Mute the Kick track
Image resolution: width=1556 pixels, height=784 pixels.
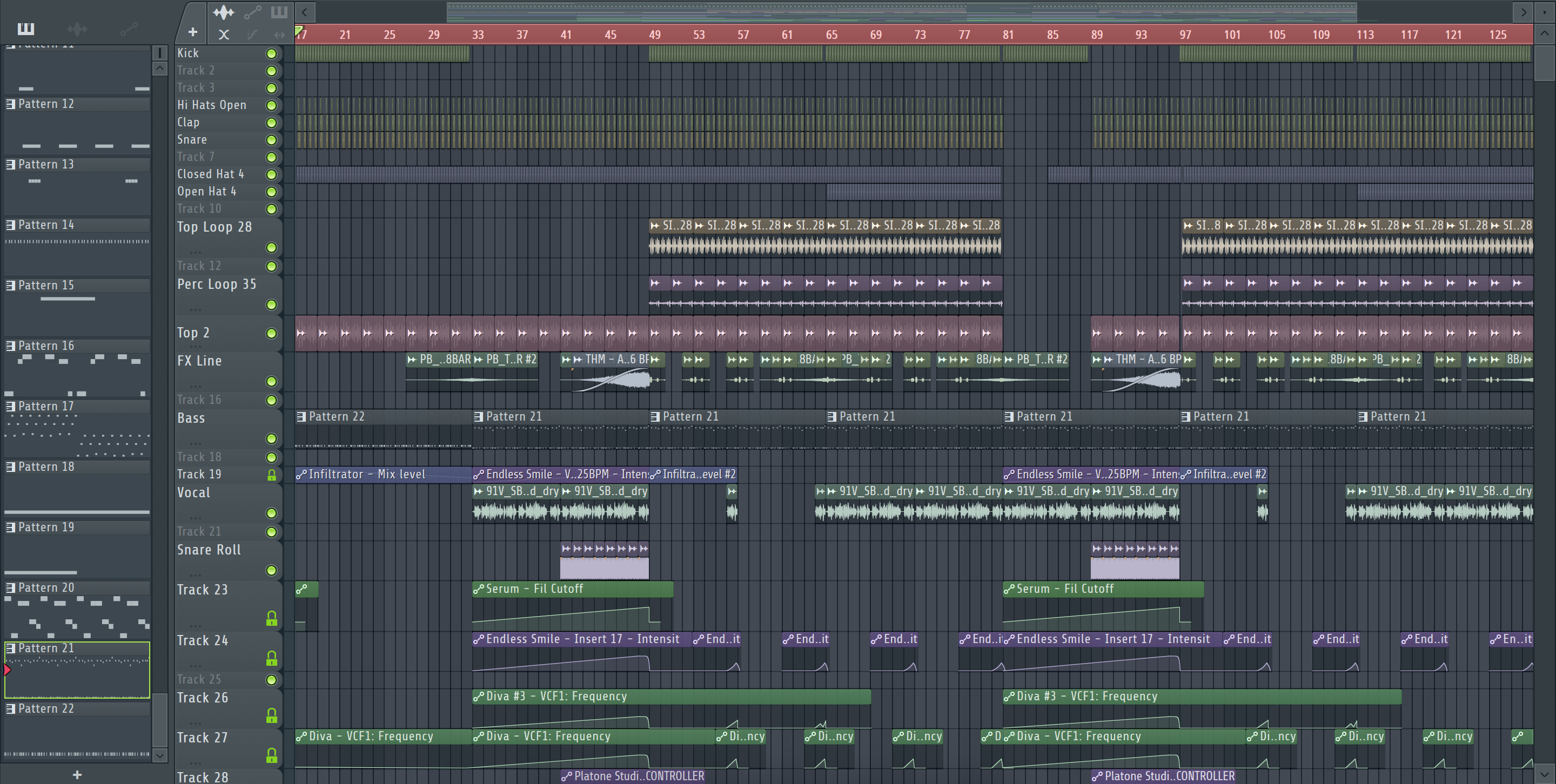[x=272, y=53]
